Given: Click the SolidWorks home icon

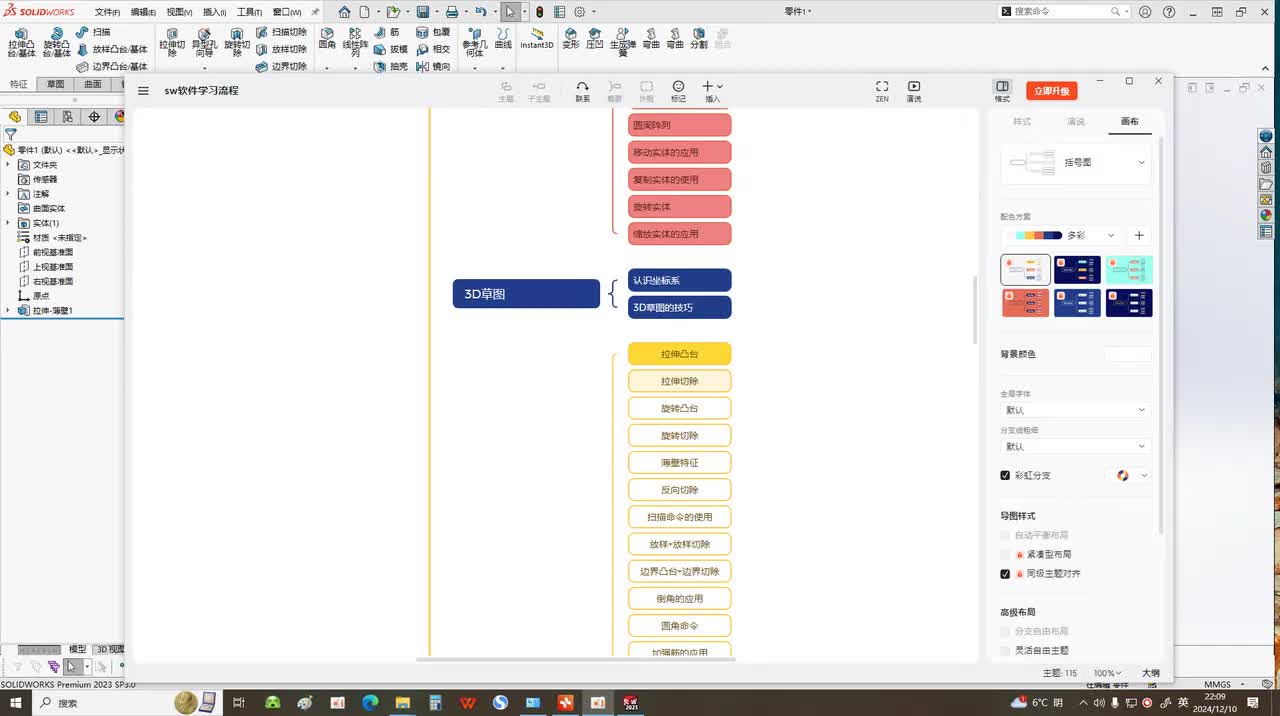Looking at the screenshot, I should pyautogui.click(x=344, y=12).
